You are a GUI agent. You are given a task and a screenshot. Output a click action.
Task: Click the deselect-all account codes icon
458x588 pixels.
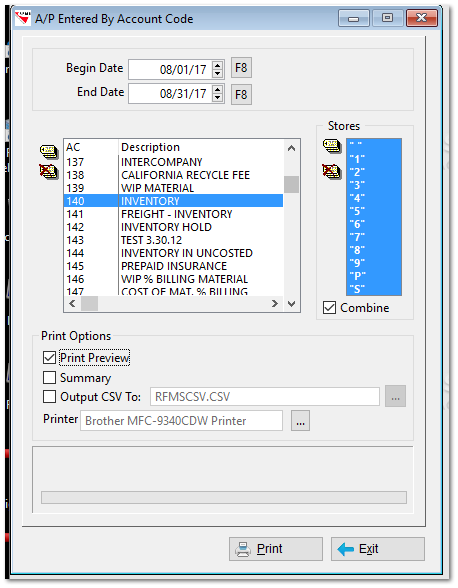pos(49,172)
